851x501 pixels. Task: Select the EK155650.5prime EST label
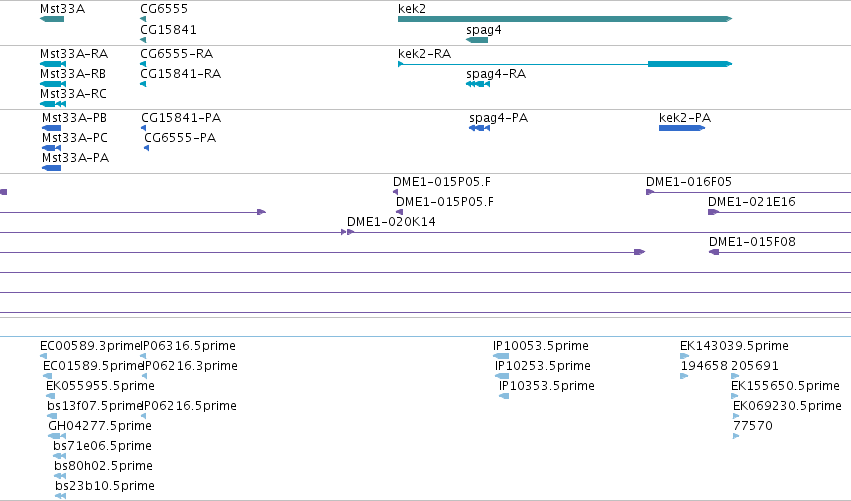(785, 386)
